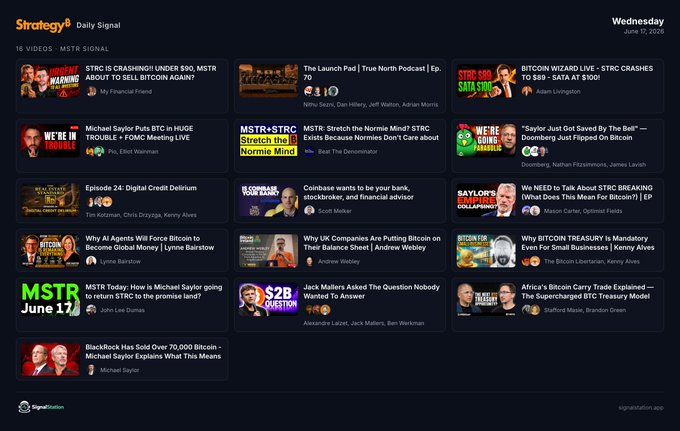The width and height of the screenshot is (680, 431).
Task: Open 'Is Coinbase Your Bank?' thumbnail
Action: click(268, 200)
